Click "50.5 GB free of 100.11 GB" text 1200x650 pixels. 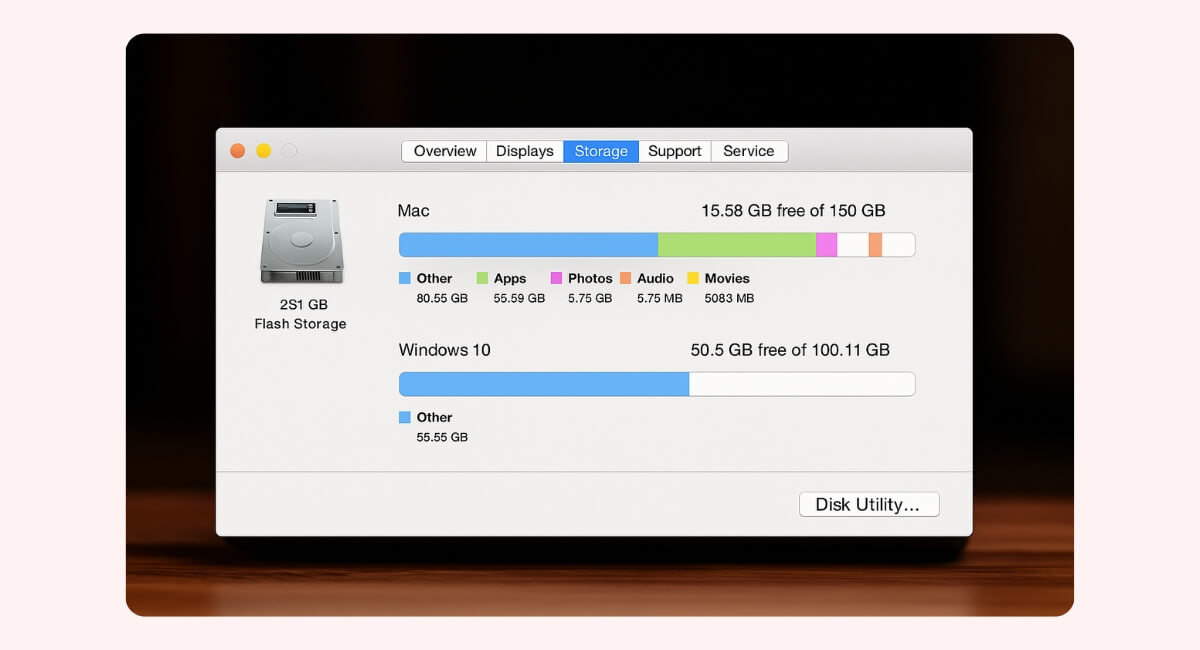point(790,350)
